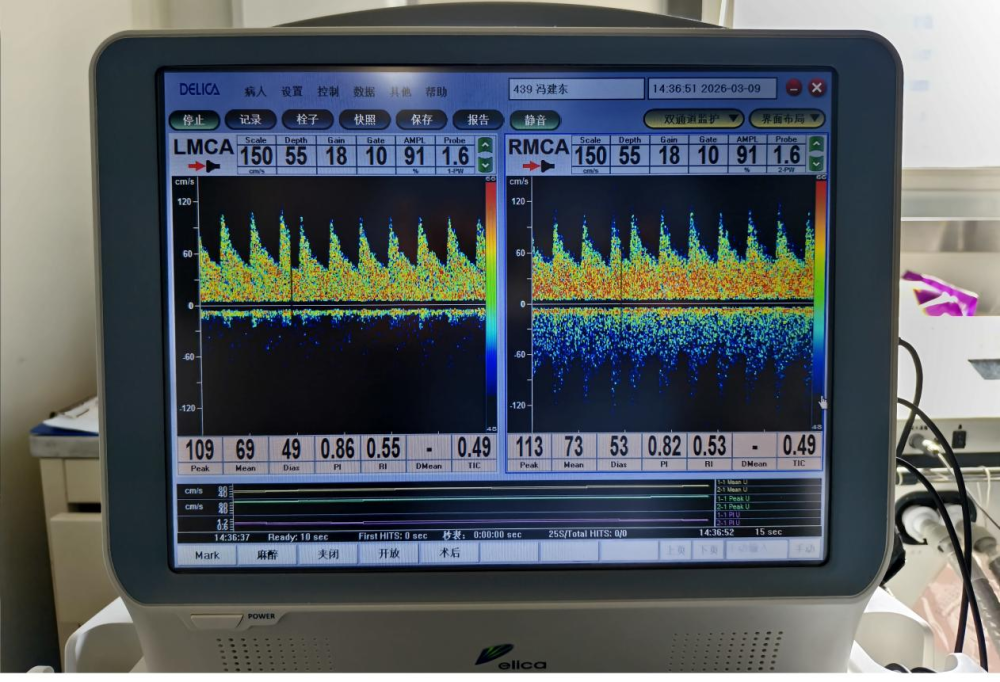Viewport: 1000px width, 682px height.
Task: Click the RMCA color scale bar
Action: tap(821, 303)
